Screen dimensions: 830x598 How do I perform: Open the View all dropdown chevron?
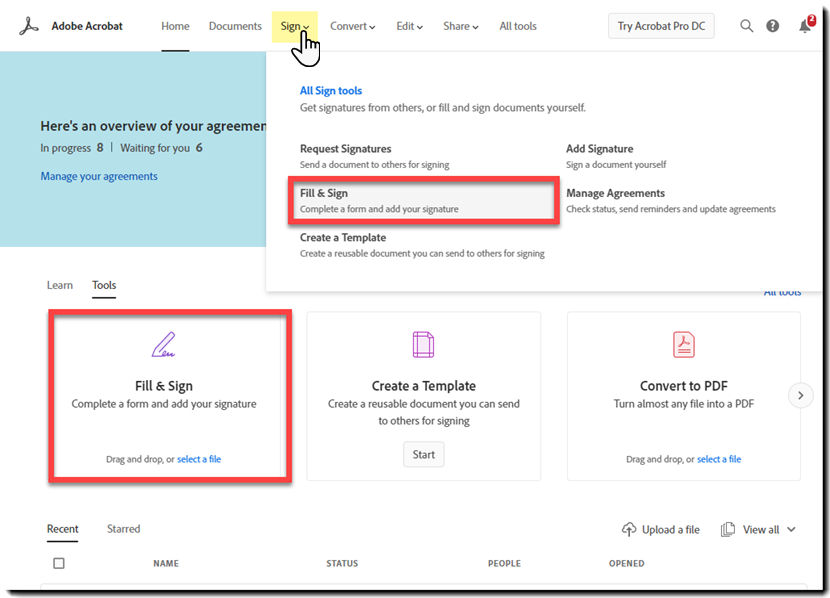791,529
